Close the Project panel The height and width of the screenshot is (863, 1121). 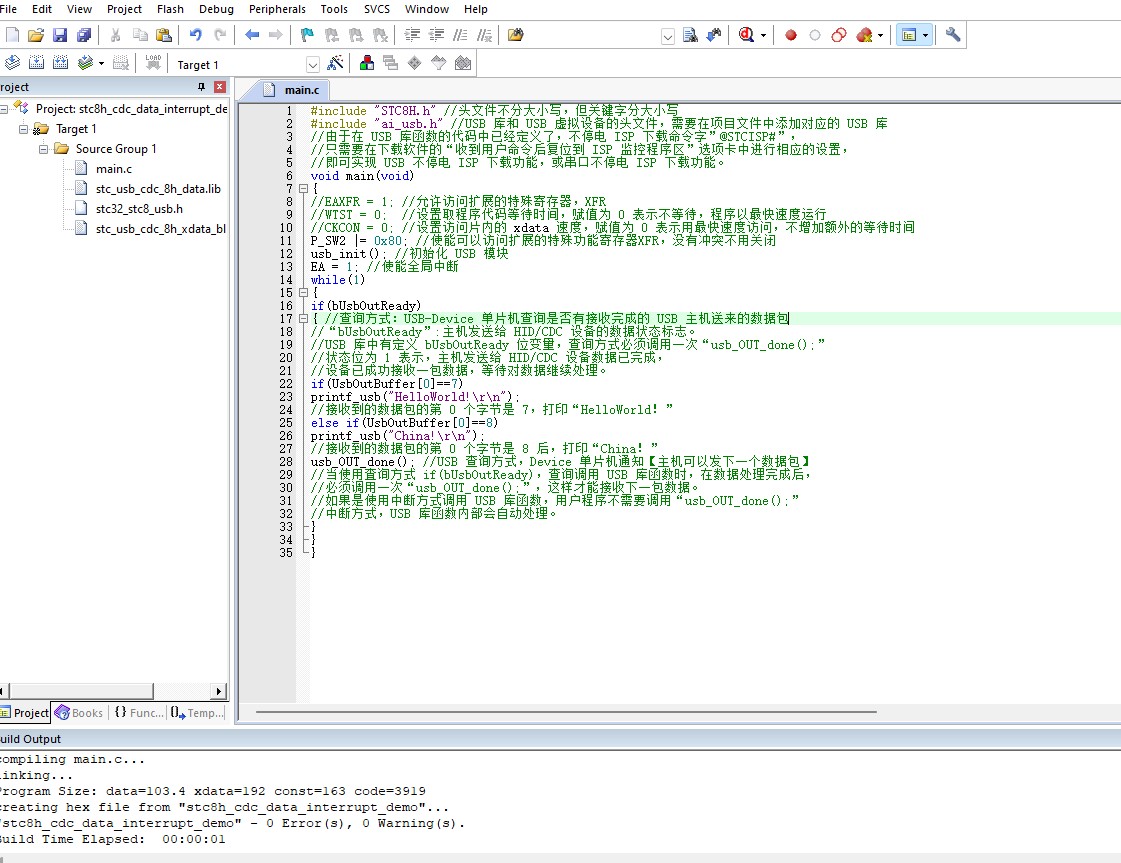pyautogui.click(x=220, y=87)
